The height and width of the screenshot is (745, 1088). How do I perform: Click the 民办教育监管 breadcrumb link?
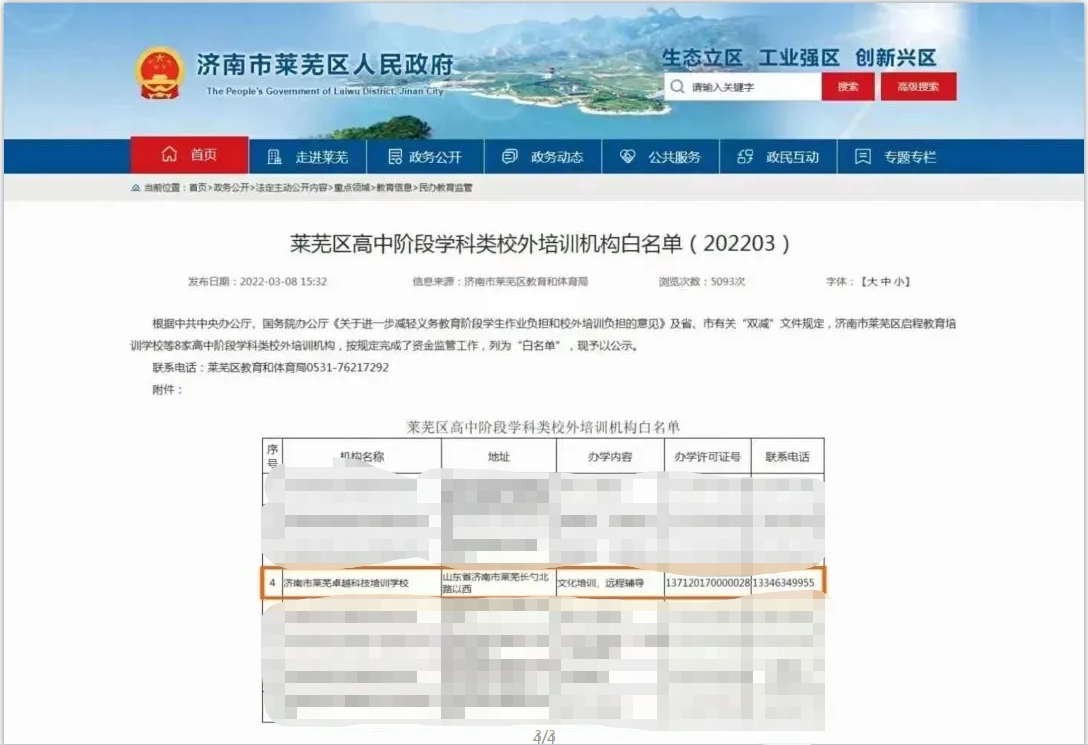click(x=445, y=188)
